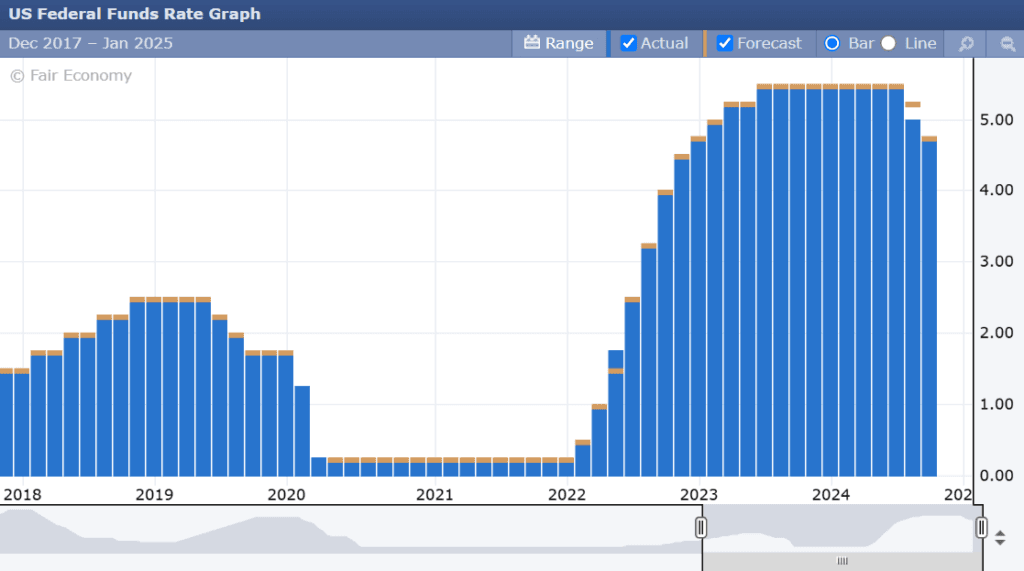The height and width of the screenshot is (571, 1024).
Task: Uncheck the Actual checkbox
Action: (628, 43)
